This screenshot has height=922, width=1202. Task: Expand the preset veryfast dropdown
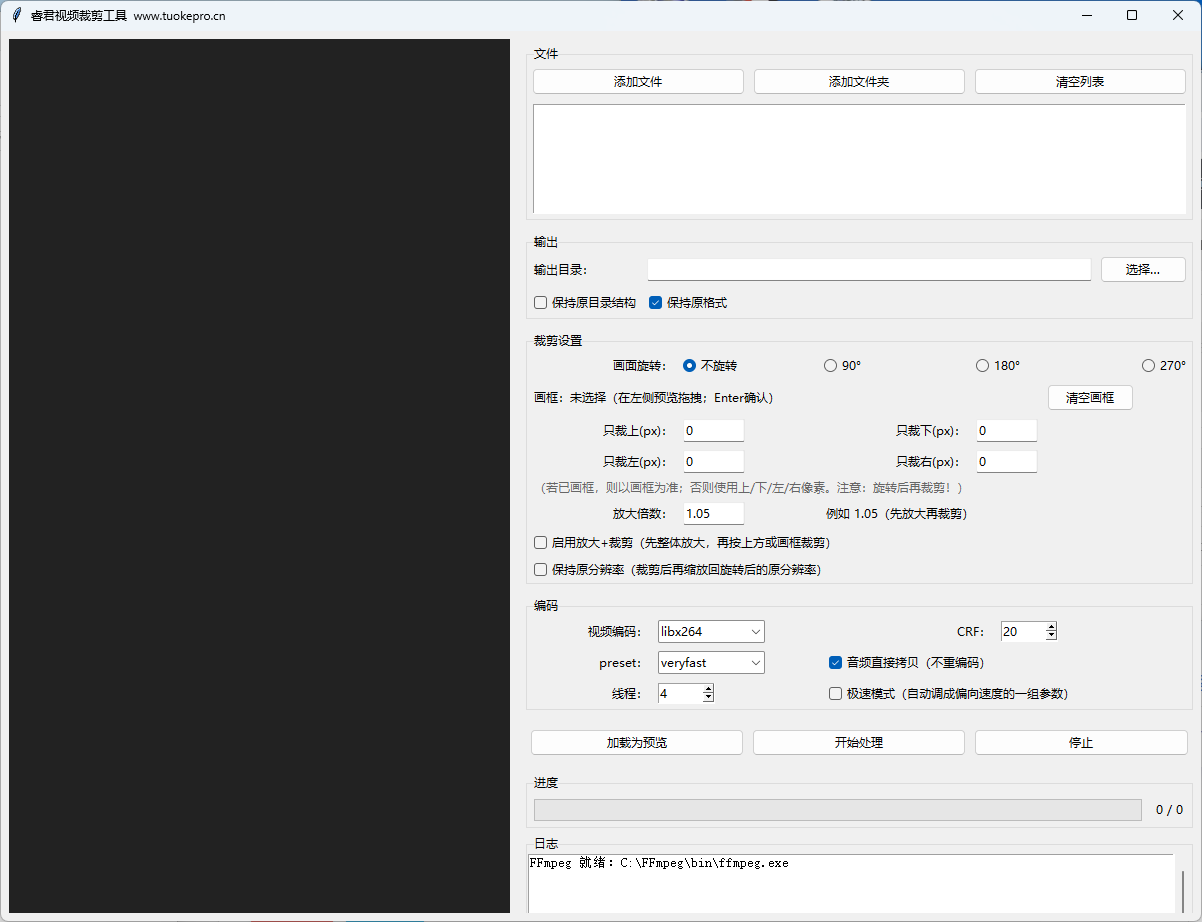pyautogui.click(x=711, y=663)
